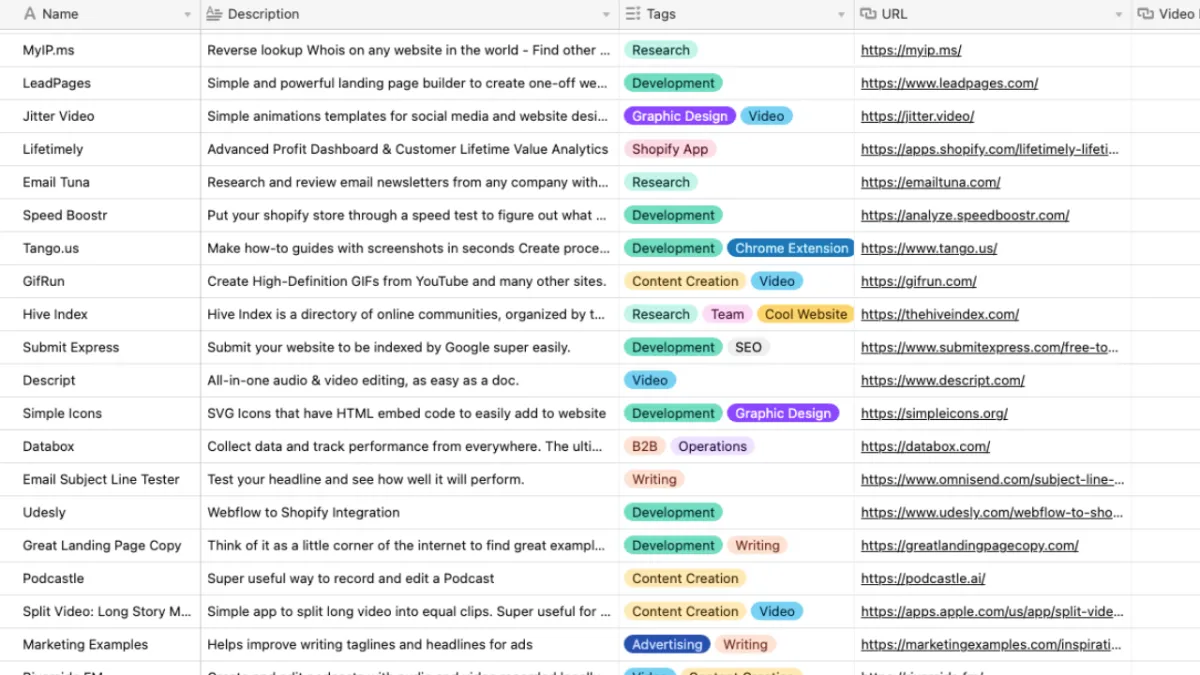Click the B2B tag for Databox
The height and width of the screenshot is (675, 1200).
tap(645, 446)
